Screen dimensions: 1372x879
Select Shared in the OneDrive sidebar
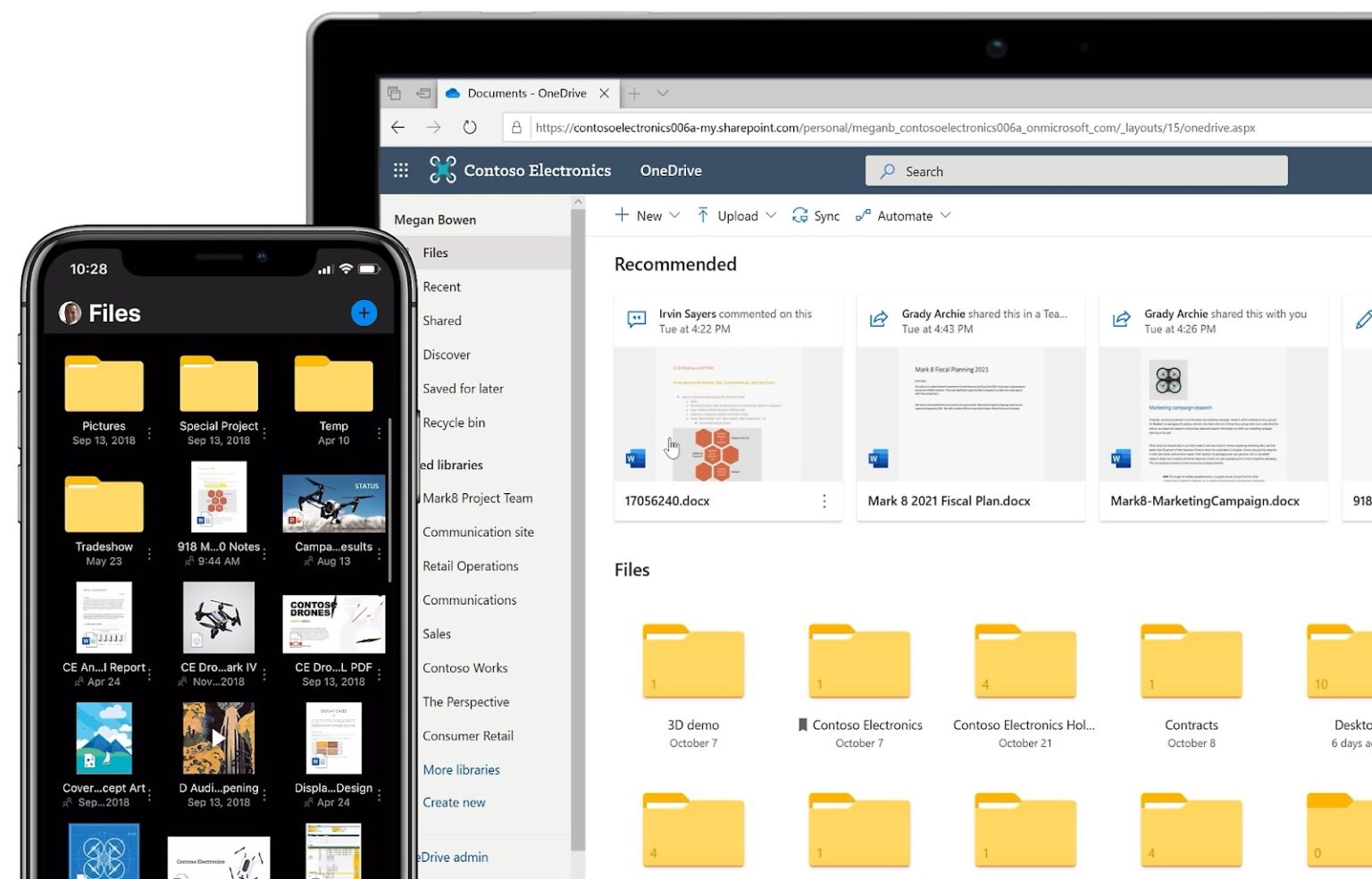click(442, 320)
